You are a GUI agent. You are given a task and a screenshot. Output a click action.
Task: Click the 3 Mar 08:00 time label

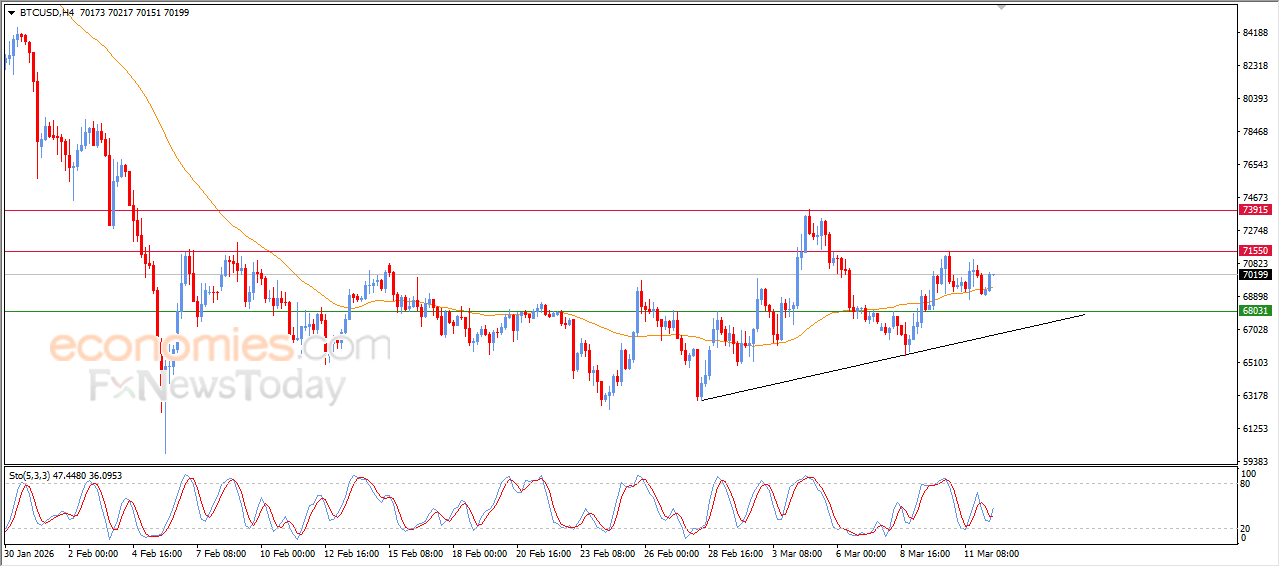click(x=797, y=553)
